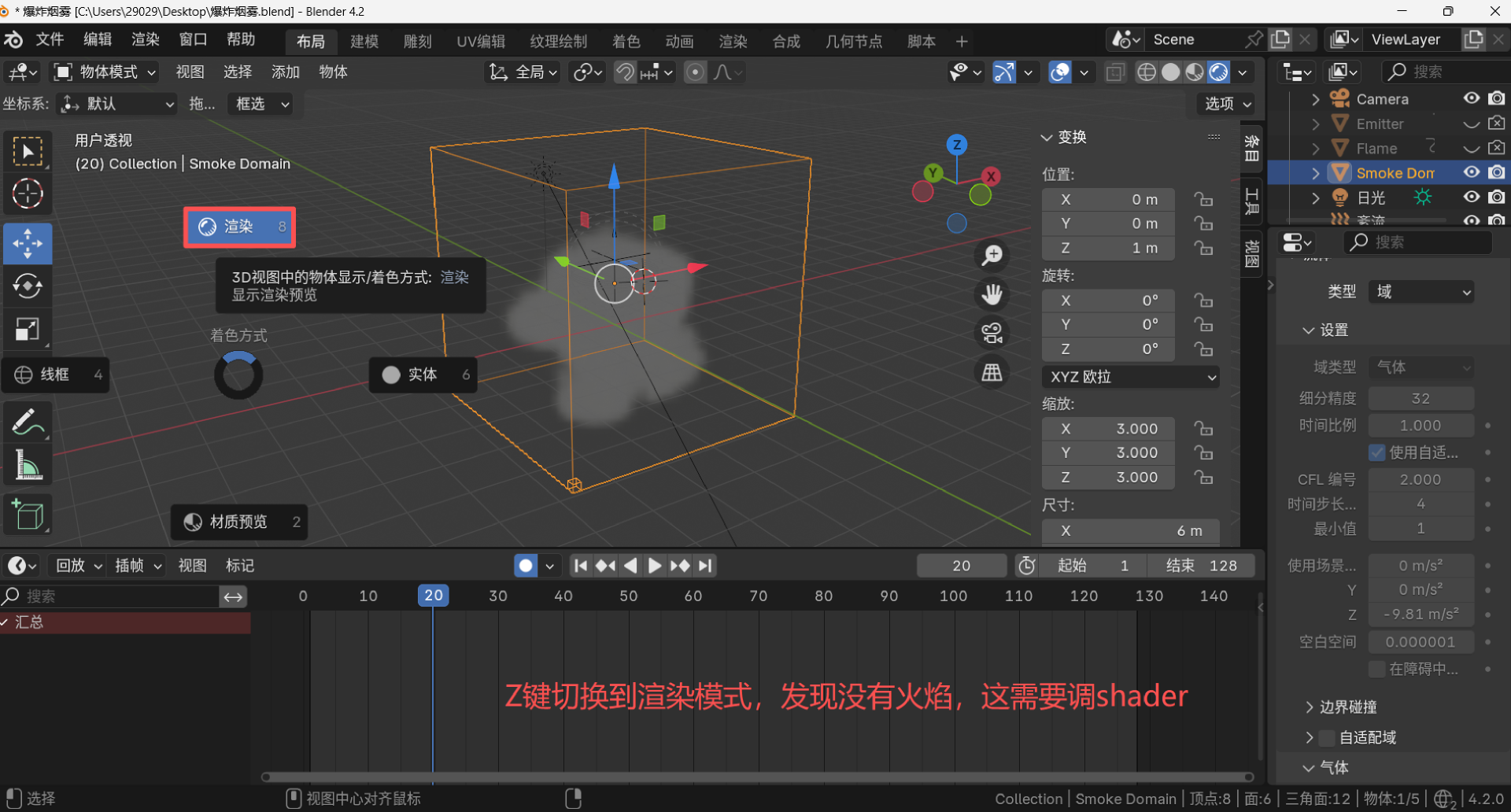Click the zoom view magnifier icon
Viewport: 1511px width, 812px height.
click(992, 255)
